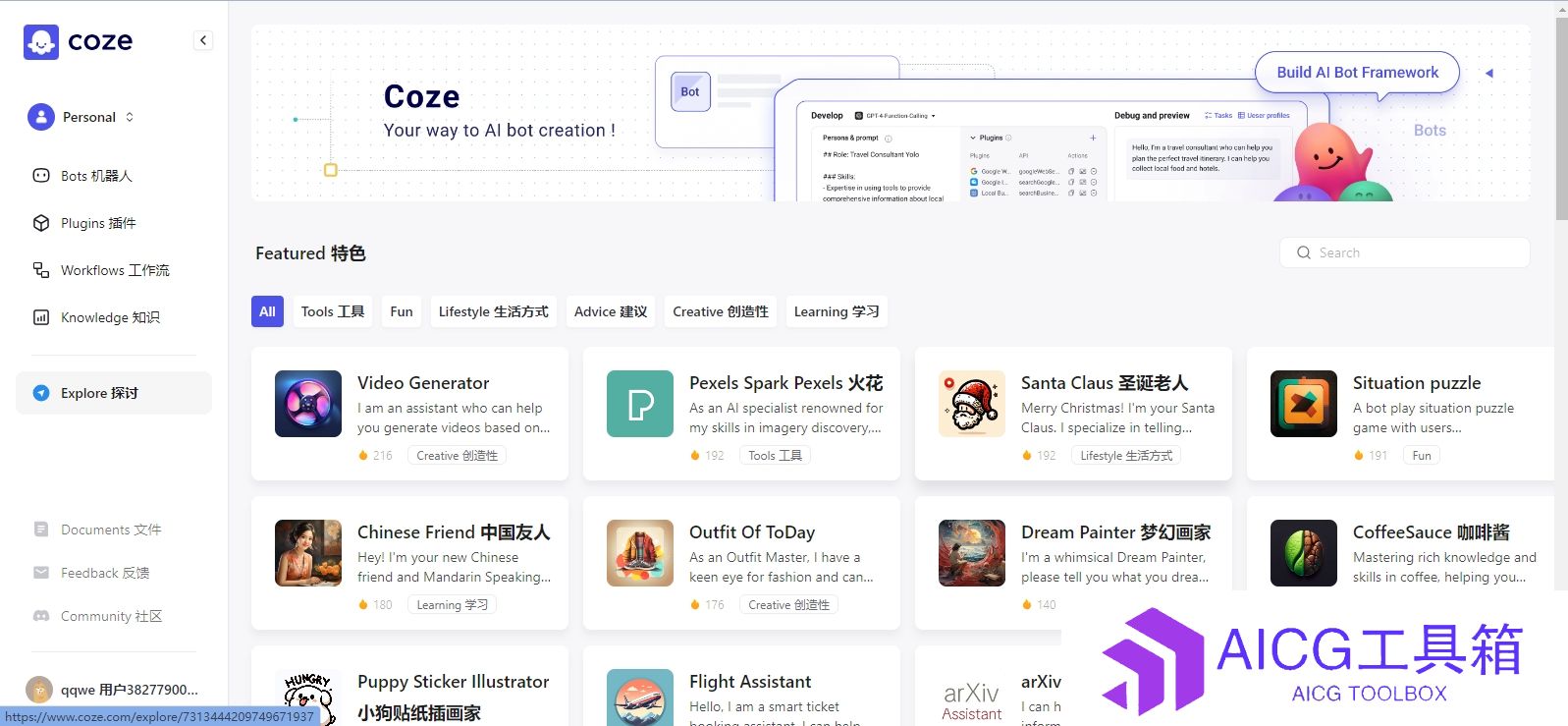Click Tools 工具 tag on Pexels Spark
This screenshot has height=726, width=1568.
[x=776, y=456]
